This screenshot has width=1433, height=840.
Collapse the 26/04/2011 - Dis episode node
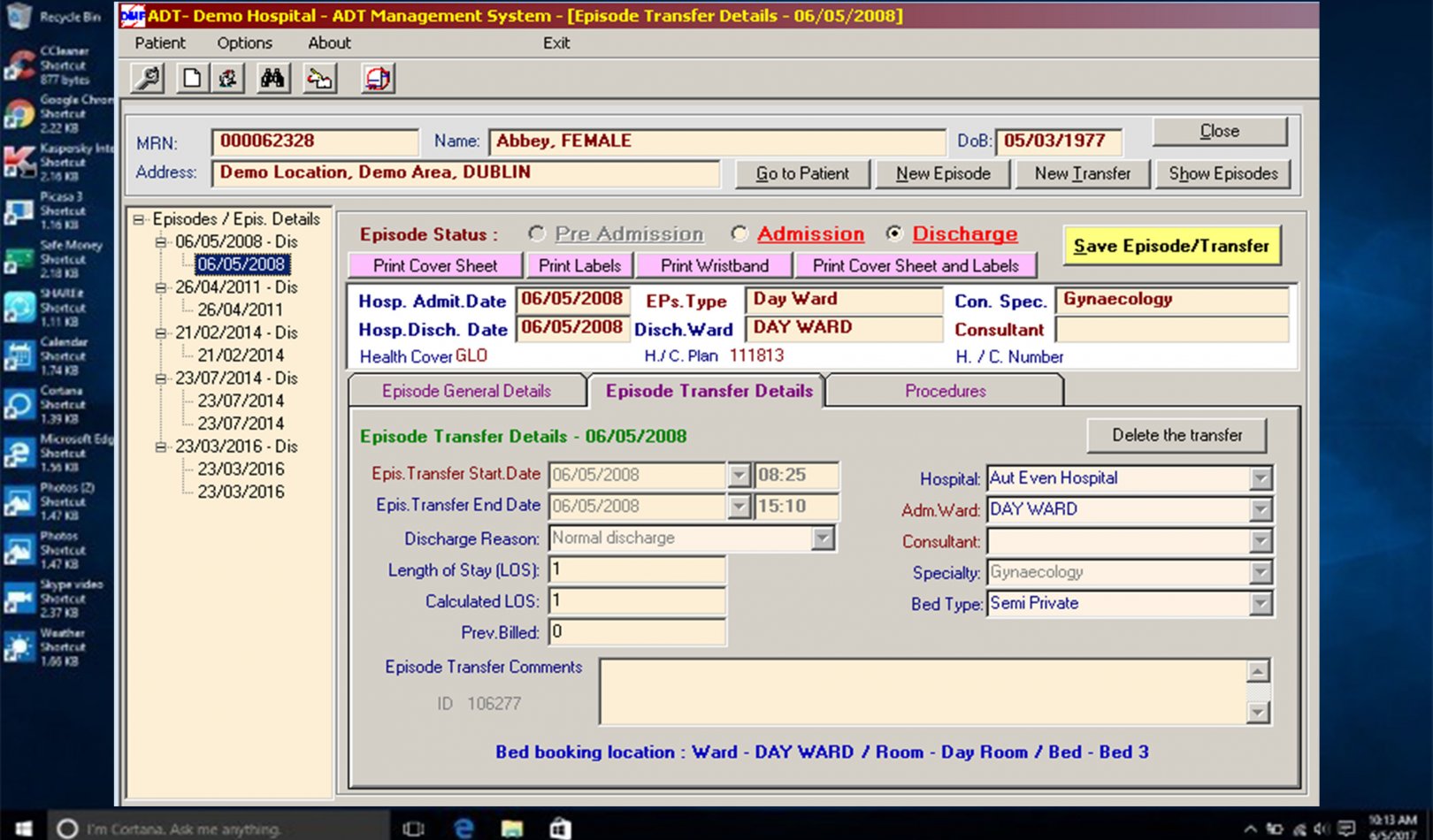pos(161,287)
